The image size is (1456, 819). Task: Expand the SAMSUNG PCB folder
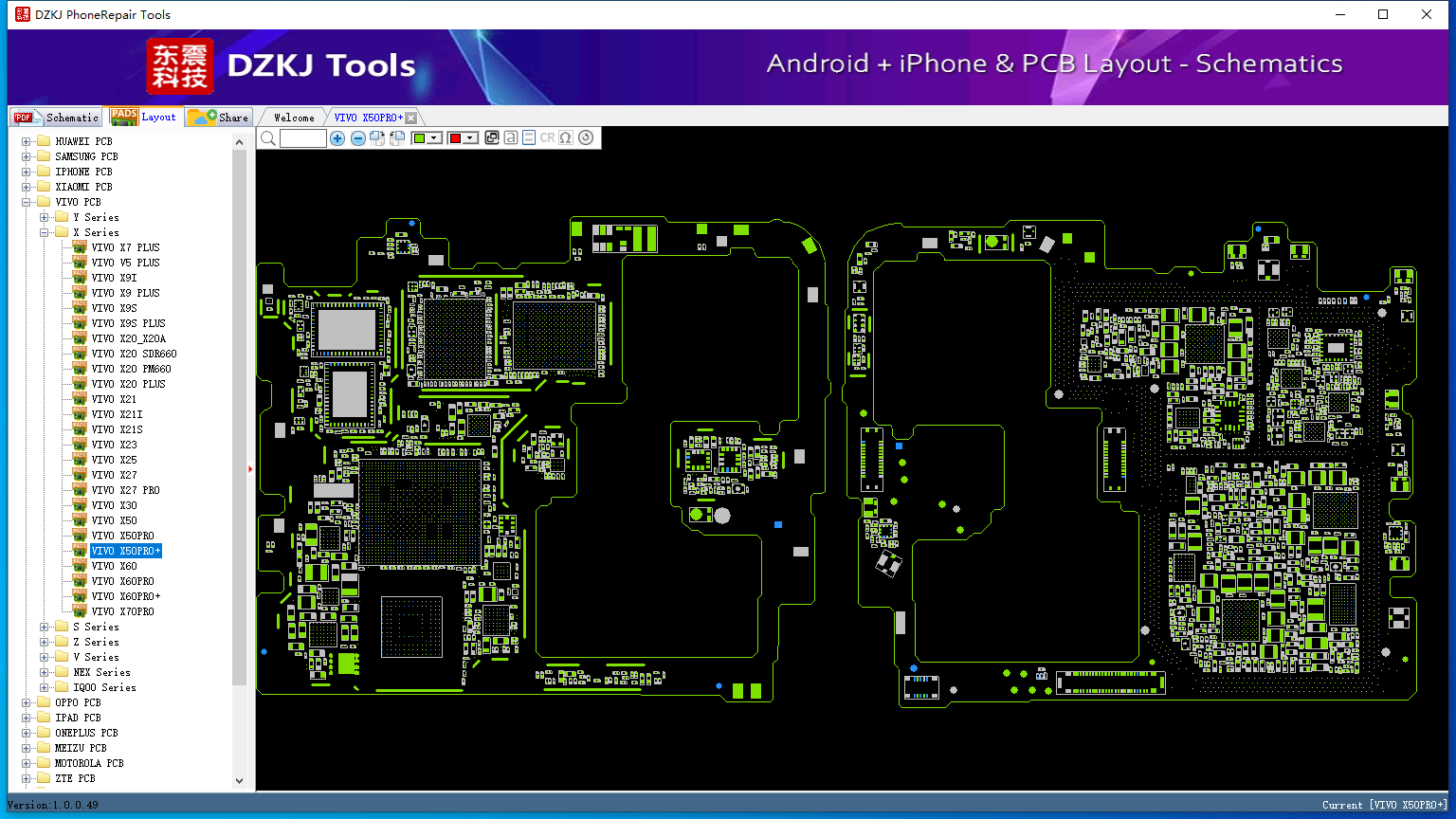[27, 156]
